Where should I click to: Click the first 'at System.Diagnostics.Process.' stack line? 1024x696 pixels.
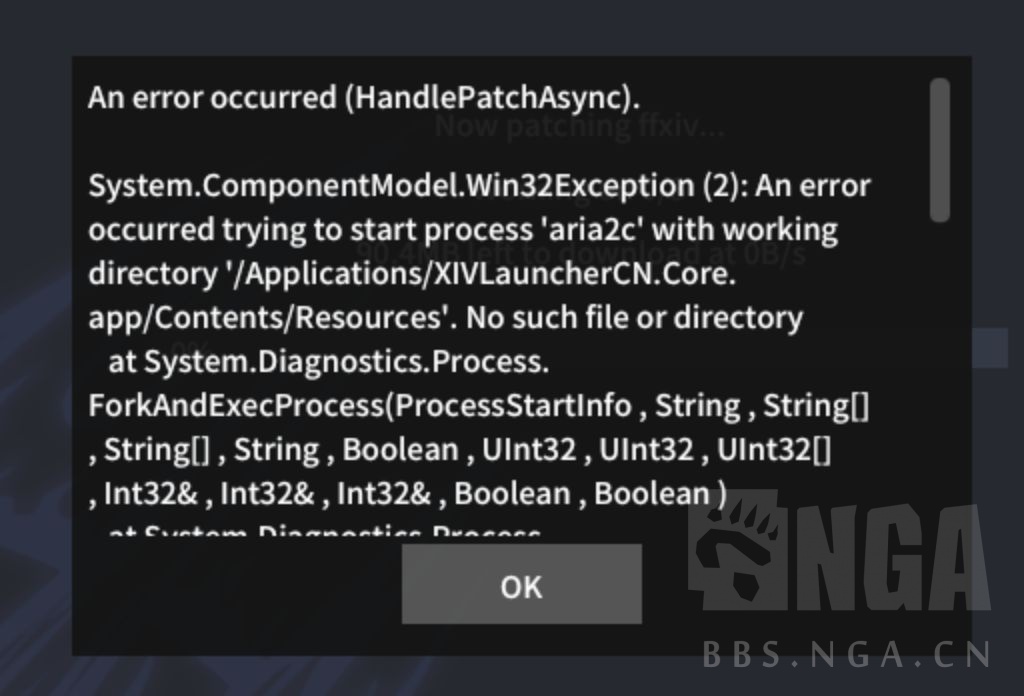(x=328, y=362)
